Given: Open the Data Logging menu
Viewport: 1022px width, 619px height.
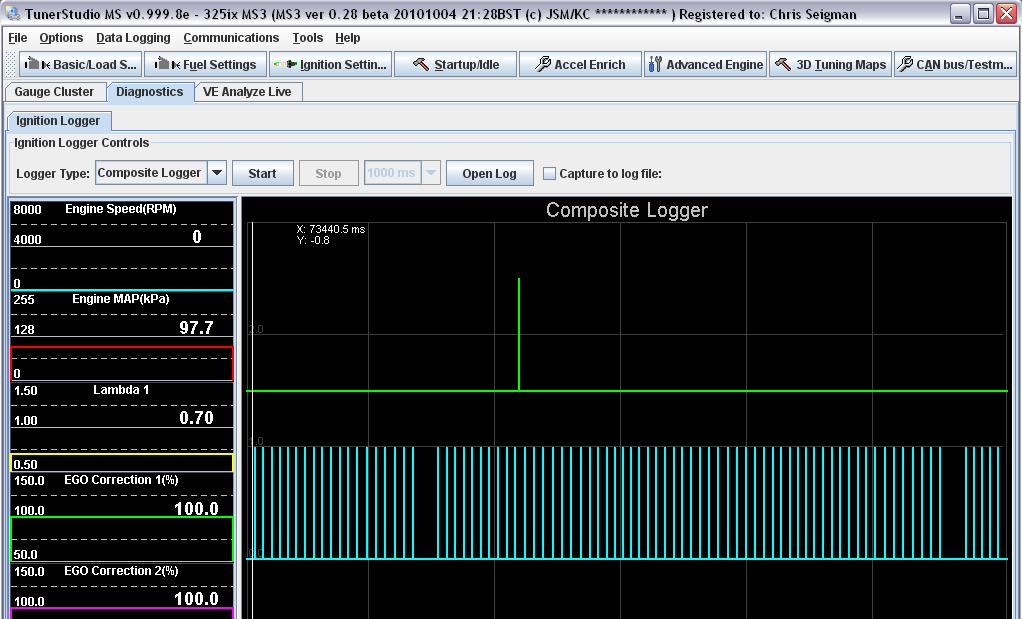Looking at the screenshot, I should (133, 38).
